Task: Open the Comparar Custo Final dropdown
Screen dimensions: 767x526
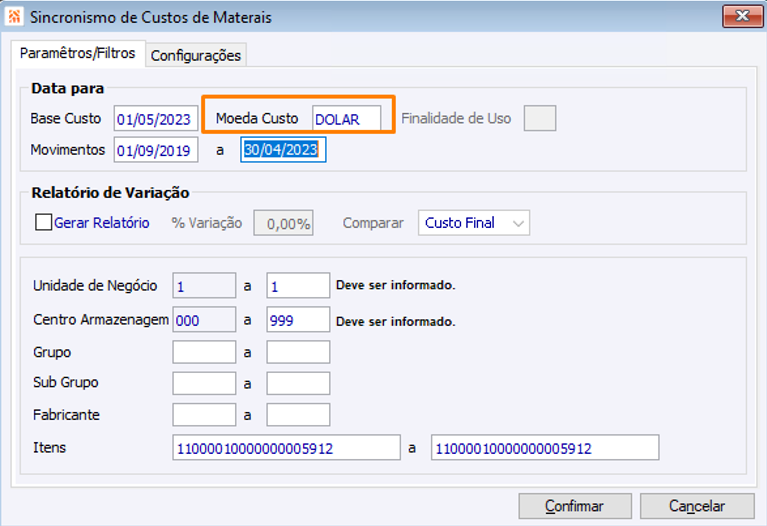Action: (474, 223)
